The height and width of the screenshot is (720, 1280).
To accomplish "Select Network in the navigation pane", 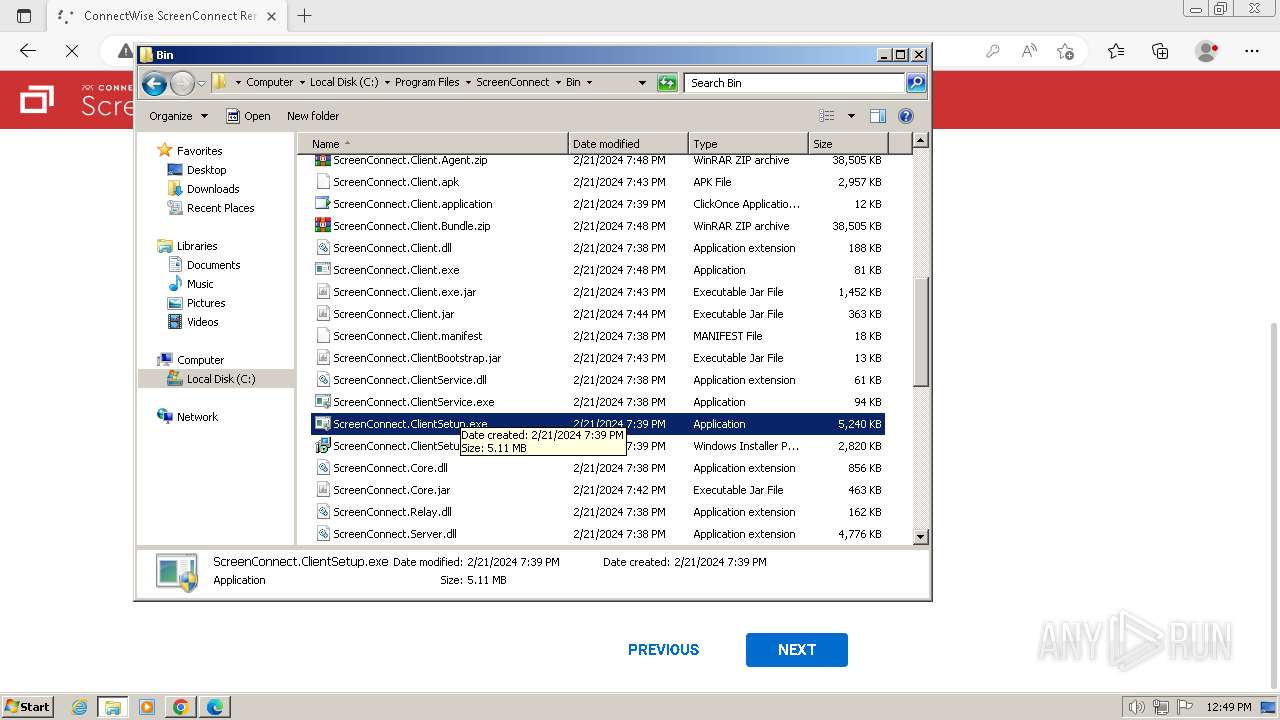I will coord(197,417).
